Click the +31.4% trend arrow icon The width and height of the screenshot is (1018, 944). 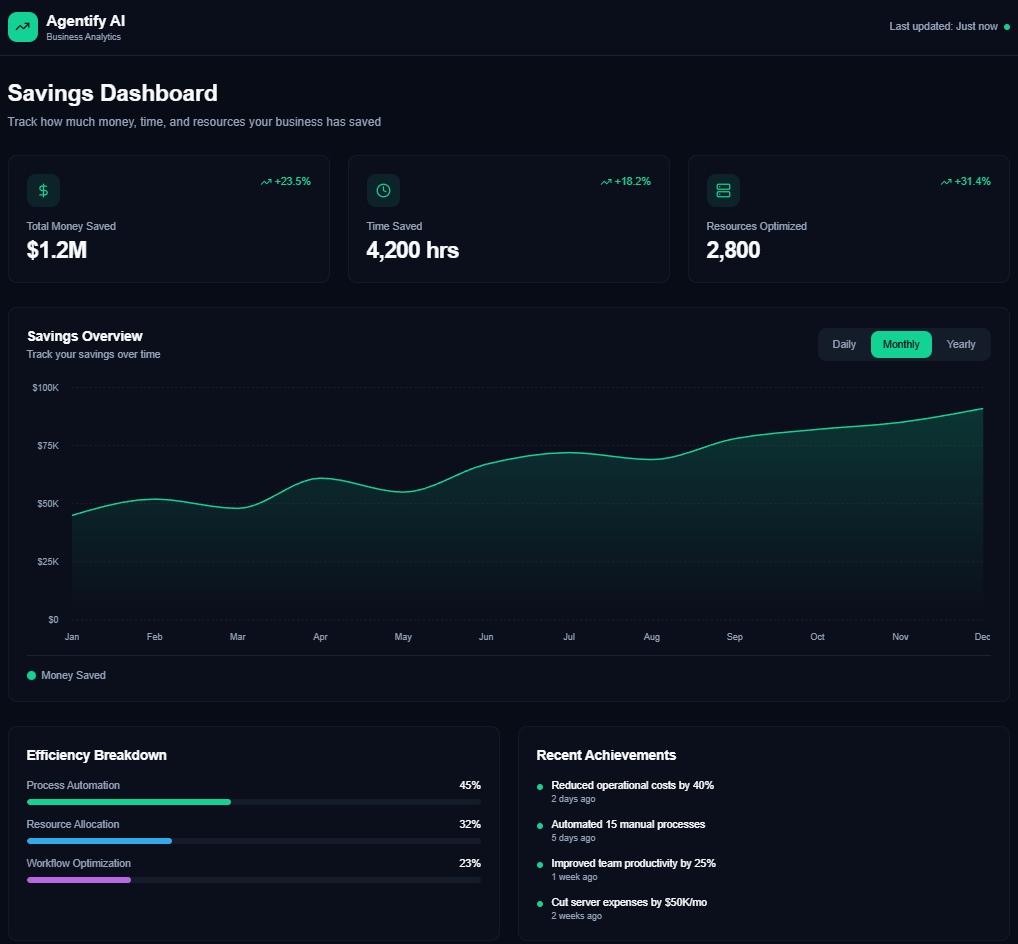click(x=945, y=181)
